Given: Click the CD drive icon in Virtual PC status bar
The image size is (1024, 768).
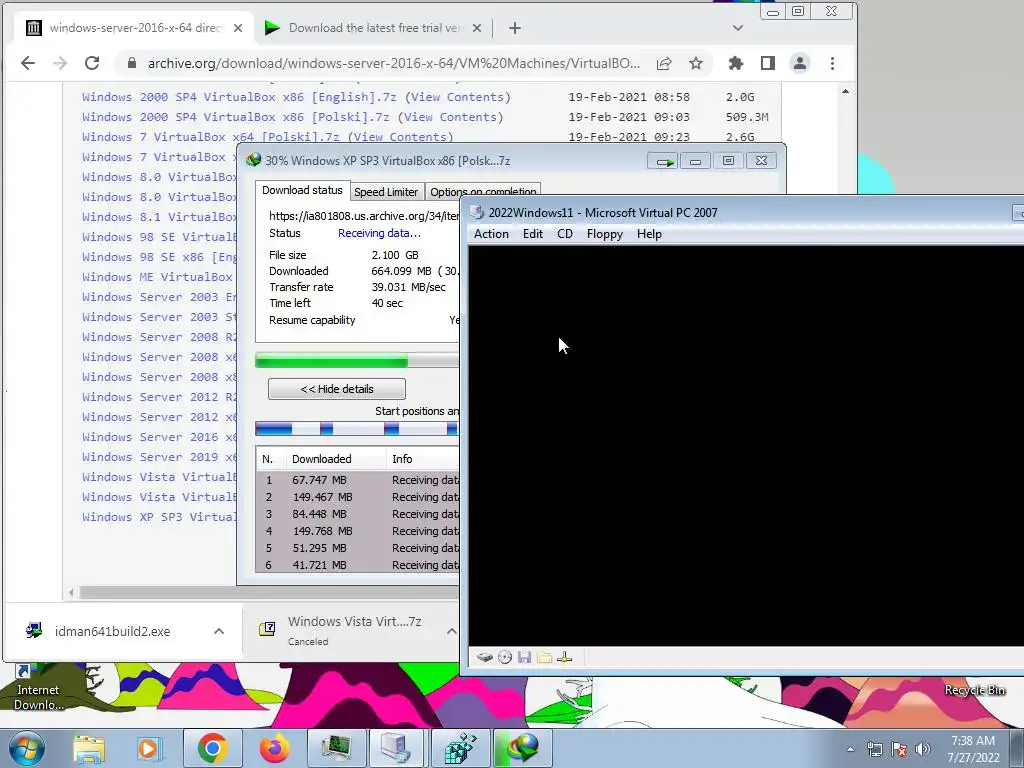Looking at the screenshot, I should (505, 657).
